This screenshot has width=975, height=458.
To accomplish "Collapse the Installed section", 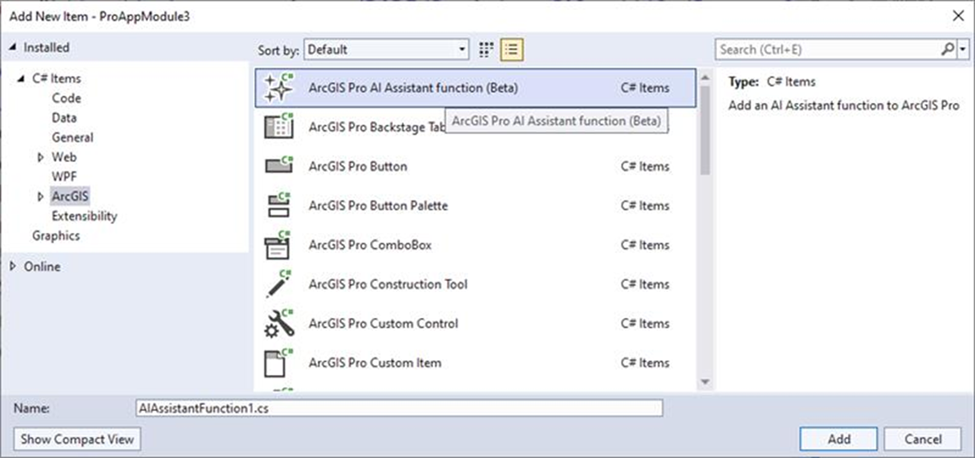I will point(12,47).
